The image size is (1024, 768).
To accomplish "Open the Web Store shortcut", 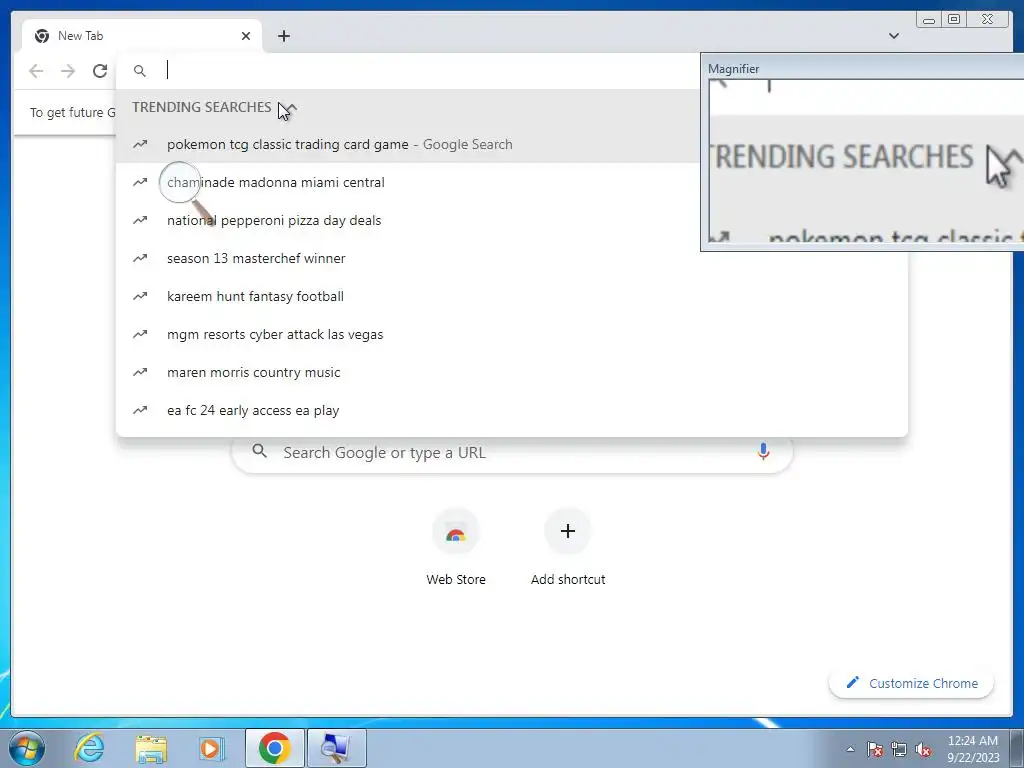I will pyautogui.click(x=456, y=549).
